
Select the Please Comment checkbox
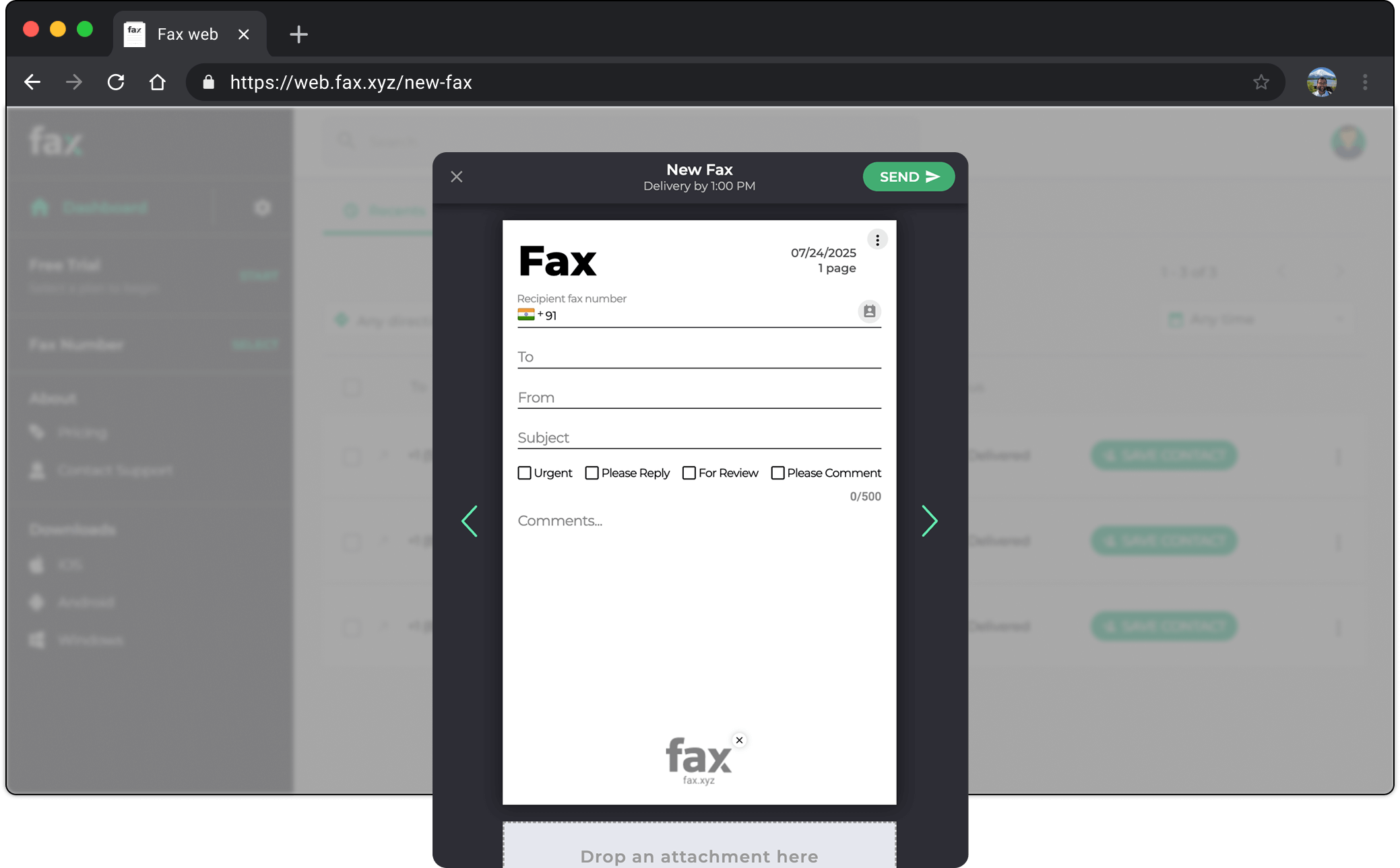(x=777, y=473)
